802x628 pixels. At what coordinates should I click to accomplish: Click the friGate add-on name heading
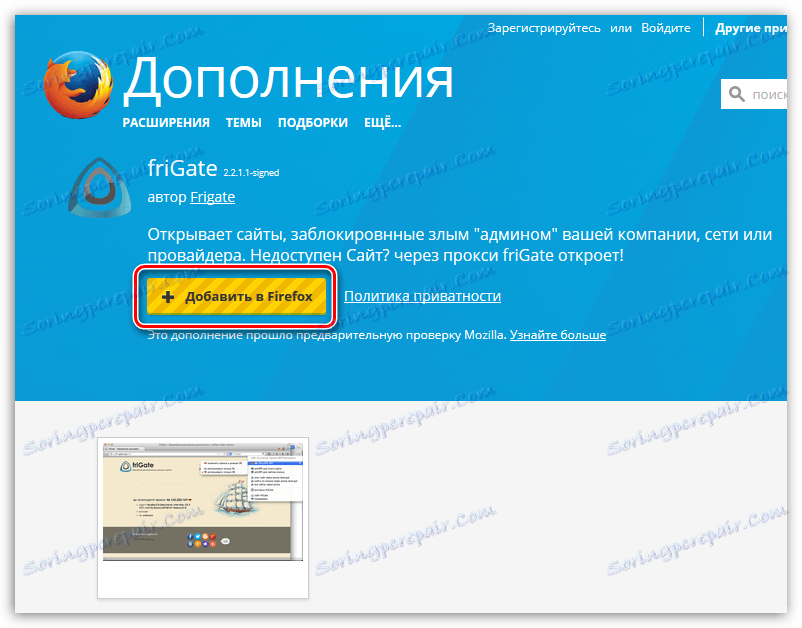(183, 168)
